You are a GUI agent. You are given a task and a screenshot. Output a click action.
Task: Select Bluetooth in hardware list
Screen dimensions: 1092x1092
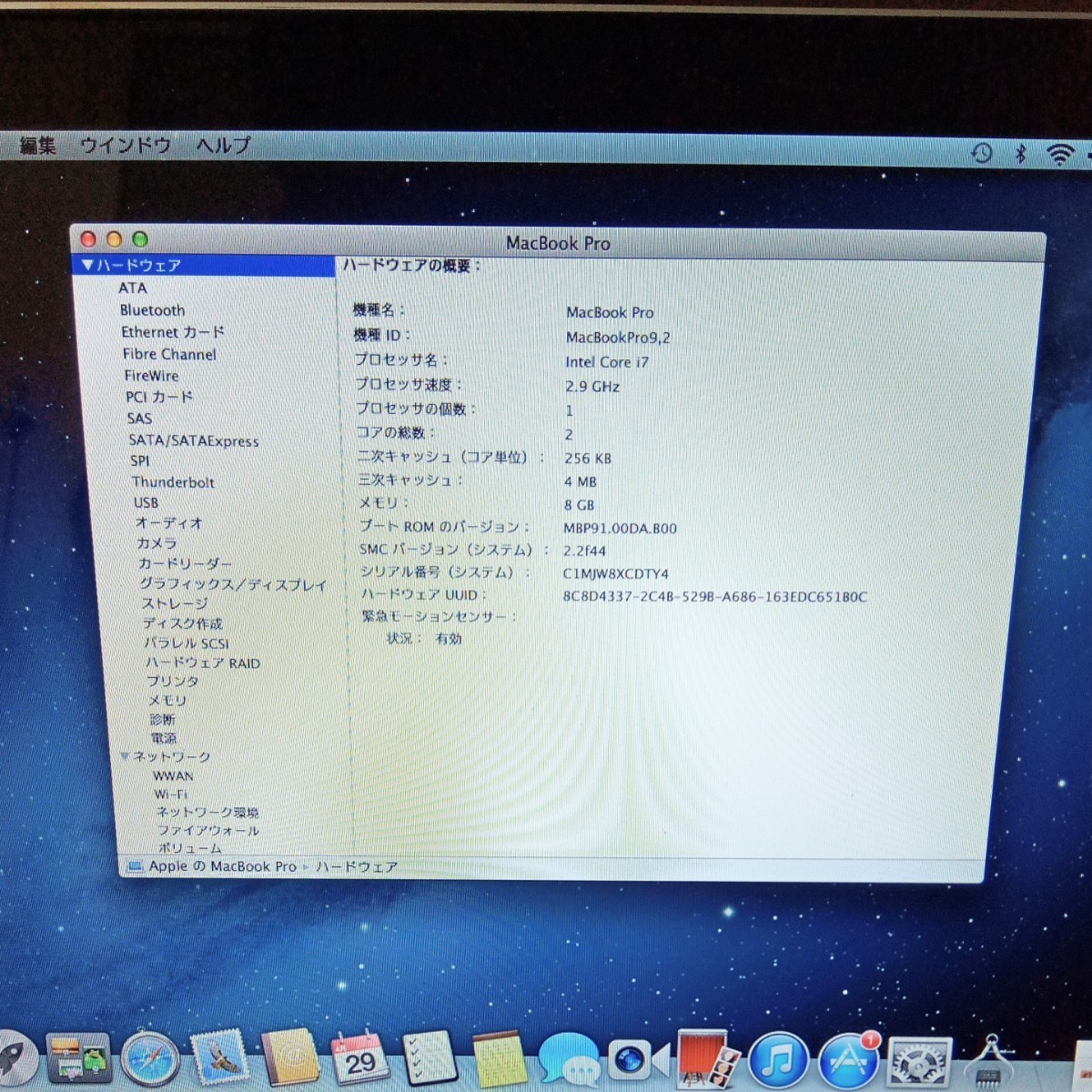152,310
